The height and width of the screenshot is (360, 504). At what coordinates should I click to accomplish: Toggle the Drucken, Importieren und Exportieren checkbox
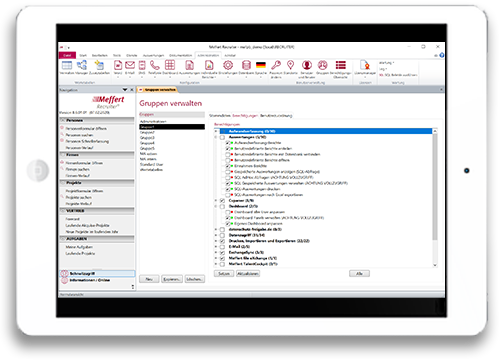point(222,241)
